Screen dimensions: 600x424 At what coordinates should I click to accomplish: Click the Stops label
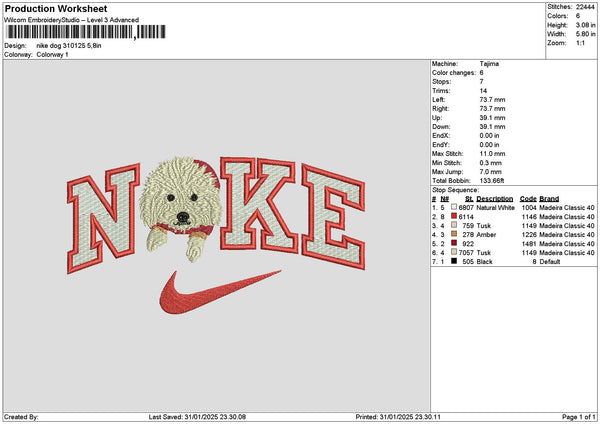coord(442,82)
